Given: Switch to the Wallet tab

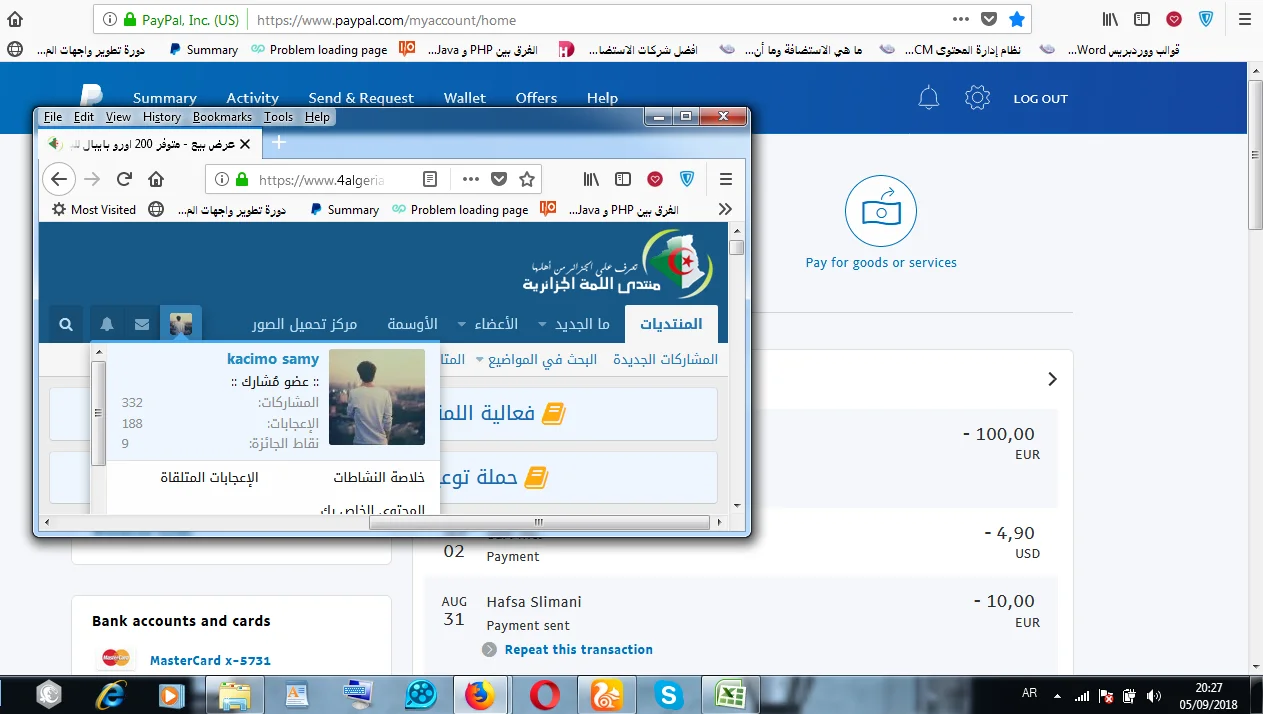Looking at the screenshot, I should [x=464, y=98].
